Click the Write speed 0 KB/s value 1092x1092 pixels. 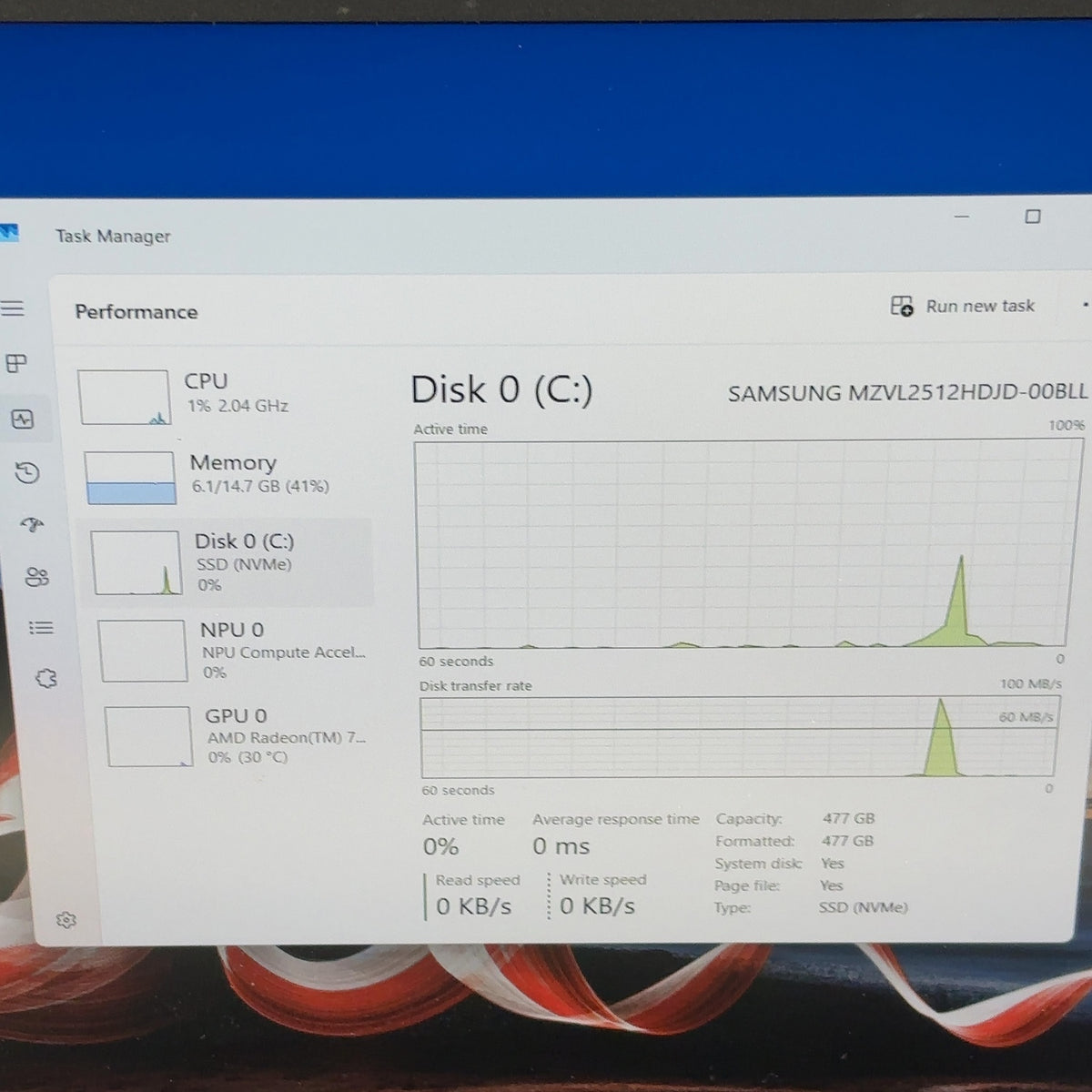[598, 905]
